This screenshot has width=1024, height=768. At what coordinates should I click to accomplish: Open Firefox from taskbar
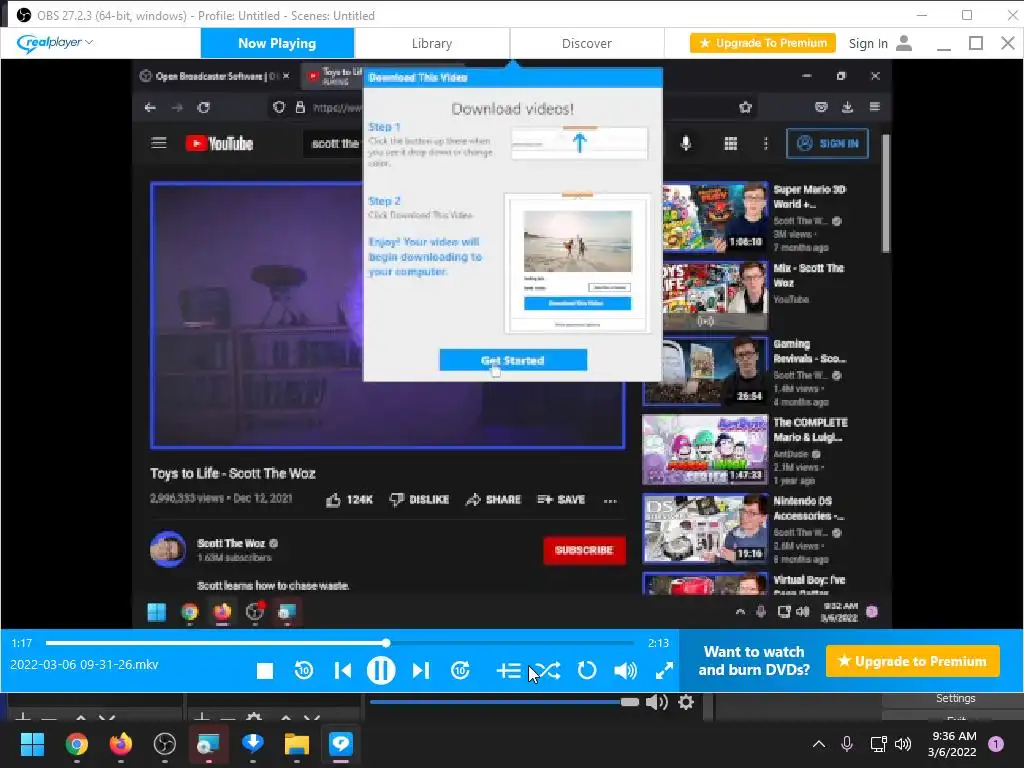point(120,744)
